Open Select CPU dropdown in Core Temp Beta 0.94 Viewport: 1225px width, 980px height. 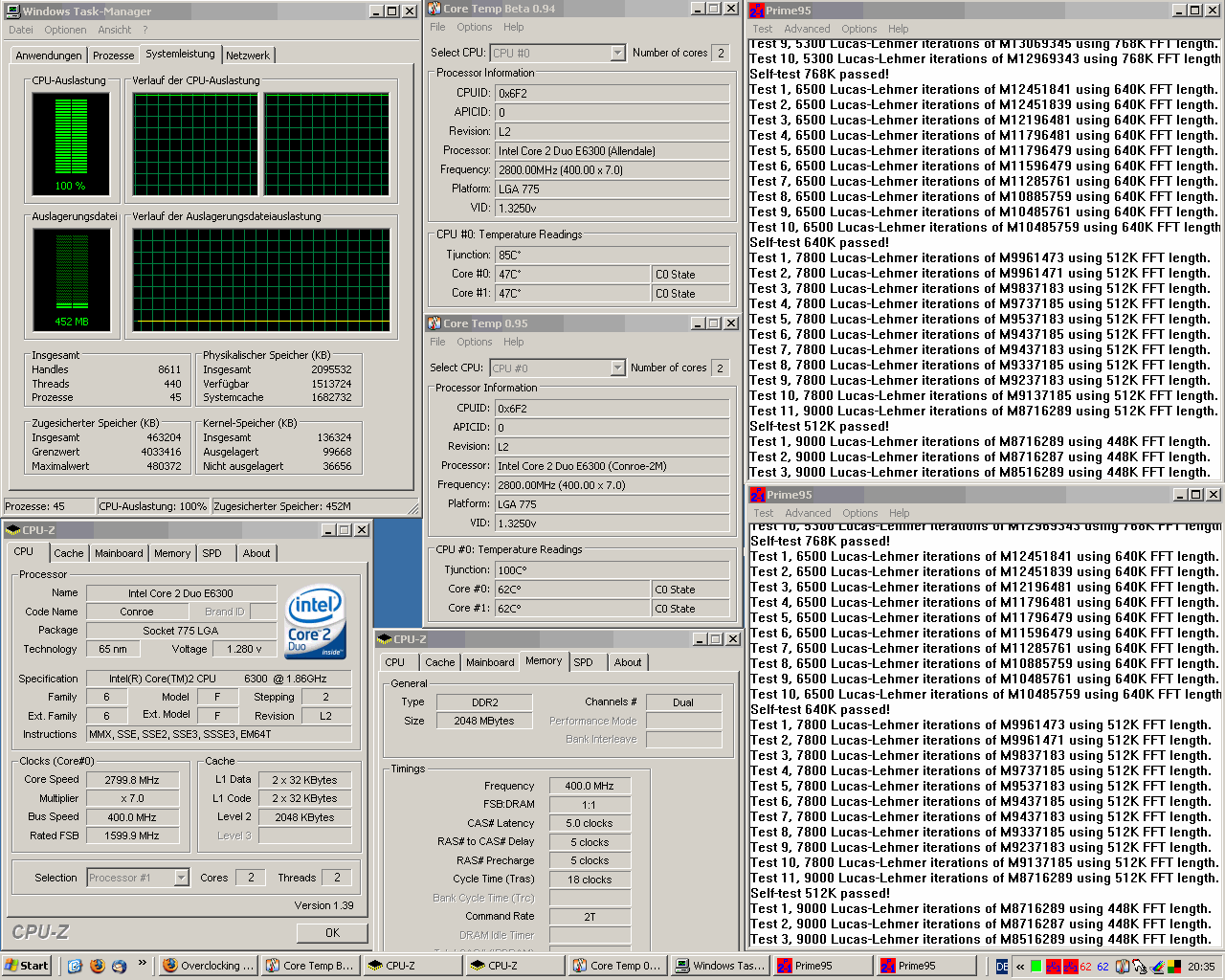pos(616,54)
